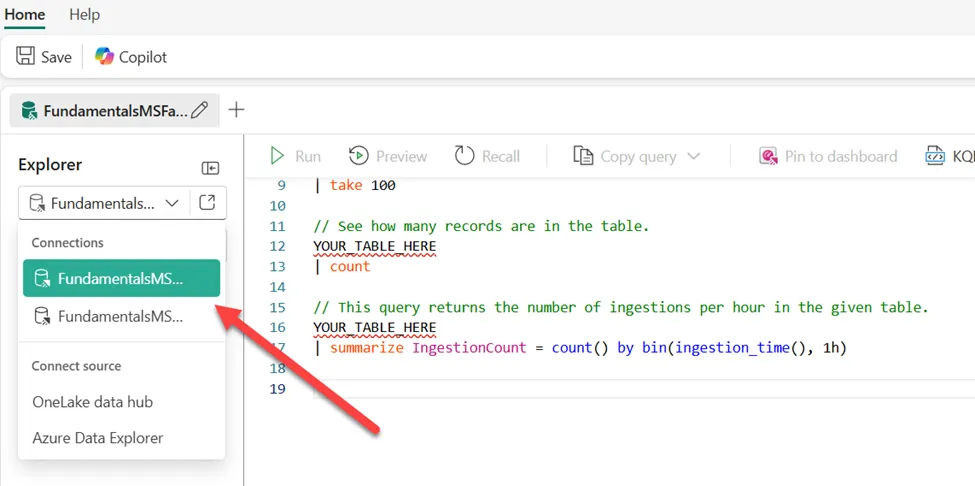Open the Fundamentals database dropdown
Screen dimensions: 975x486
104,203
